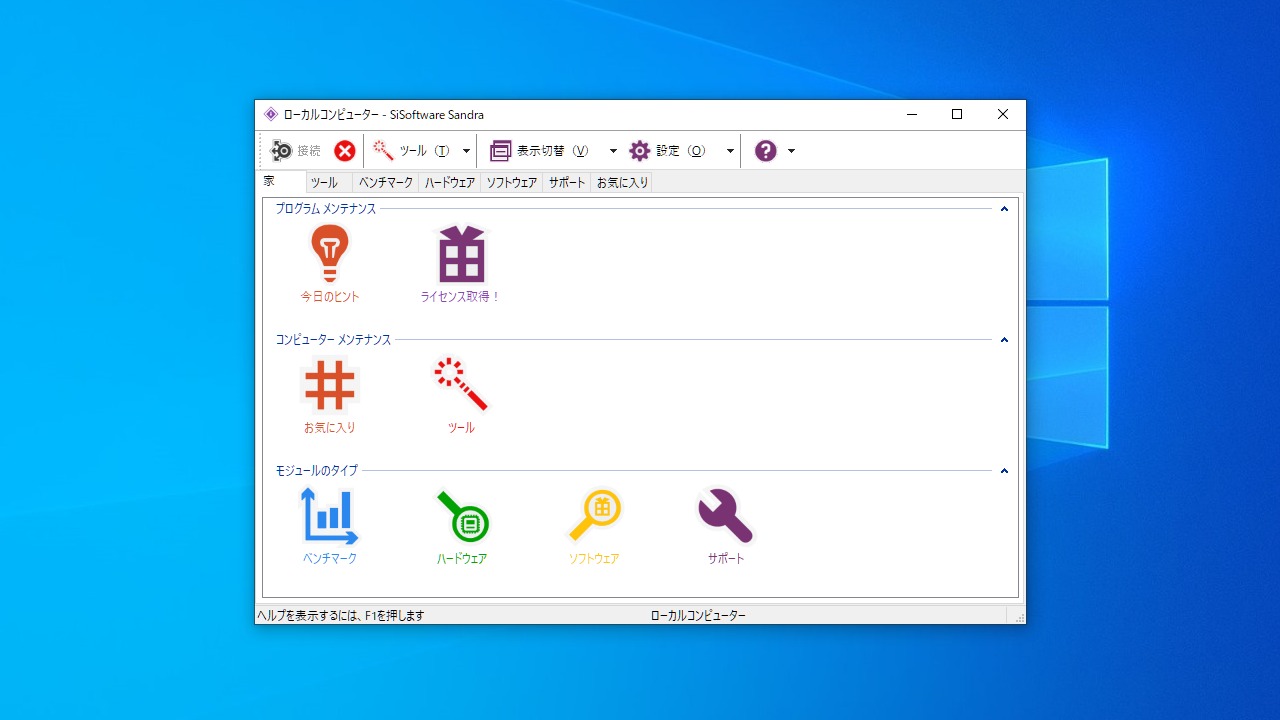Maximize the SiSoftware Sandra window
Viewport: 1280px width, 720px height.
tap(957, 115)
